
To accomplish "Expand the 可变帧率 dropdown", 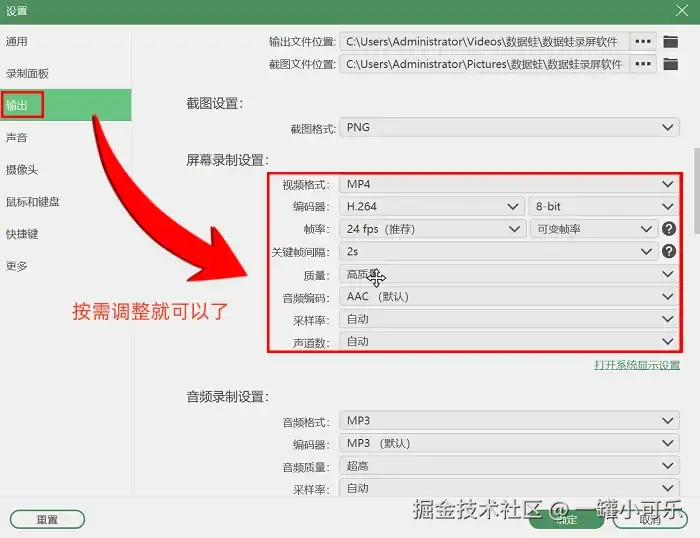I will (x=594, y=229).
